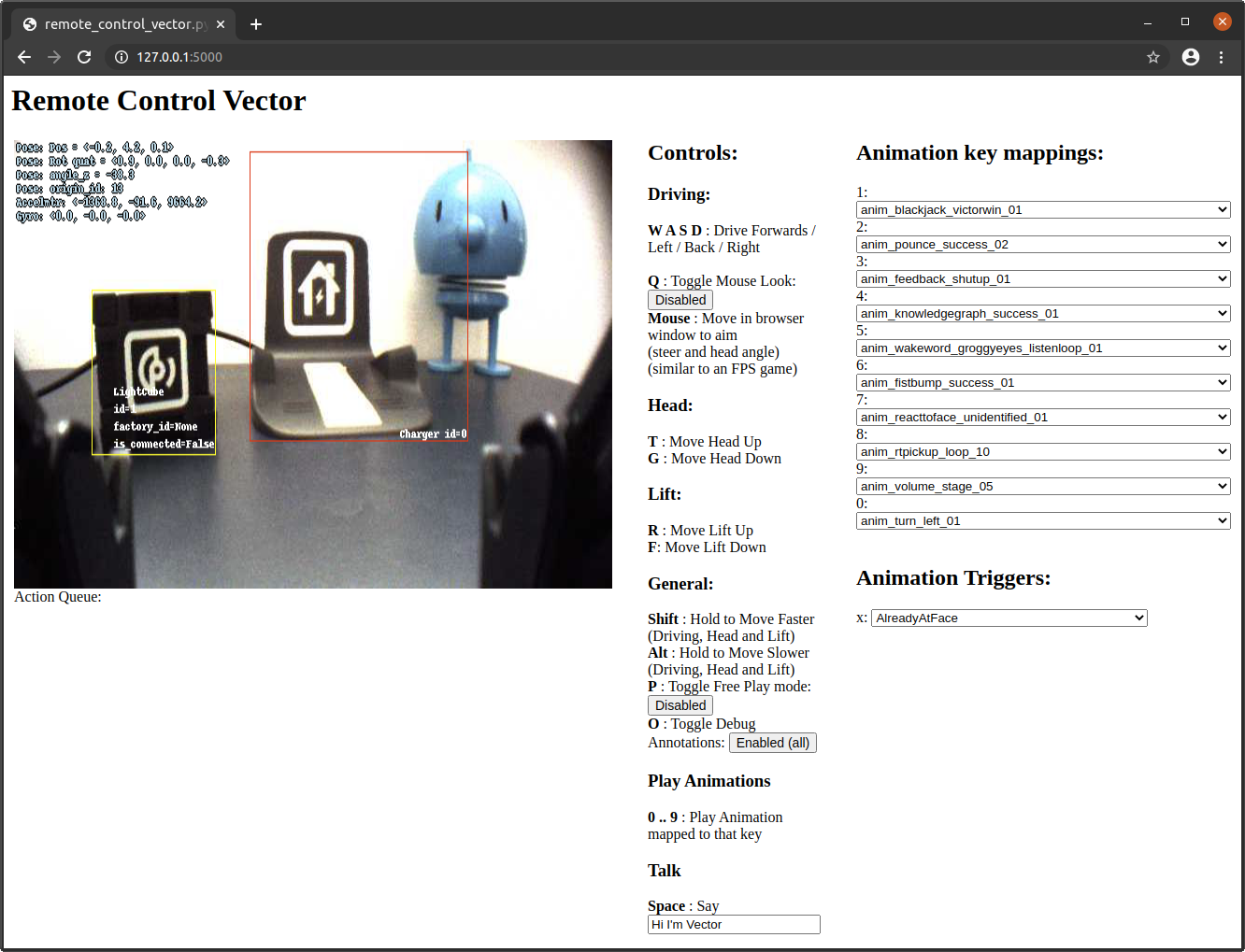The width and height of the screenshot is (1245, 952).
Task: Open dropdown 7 anim_reacttoface_unidentified_01
Action: pyautogui.click(x=1043, y=418)
